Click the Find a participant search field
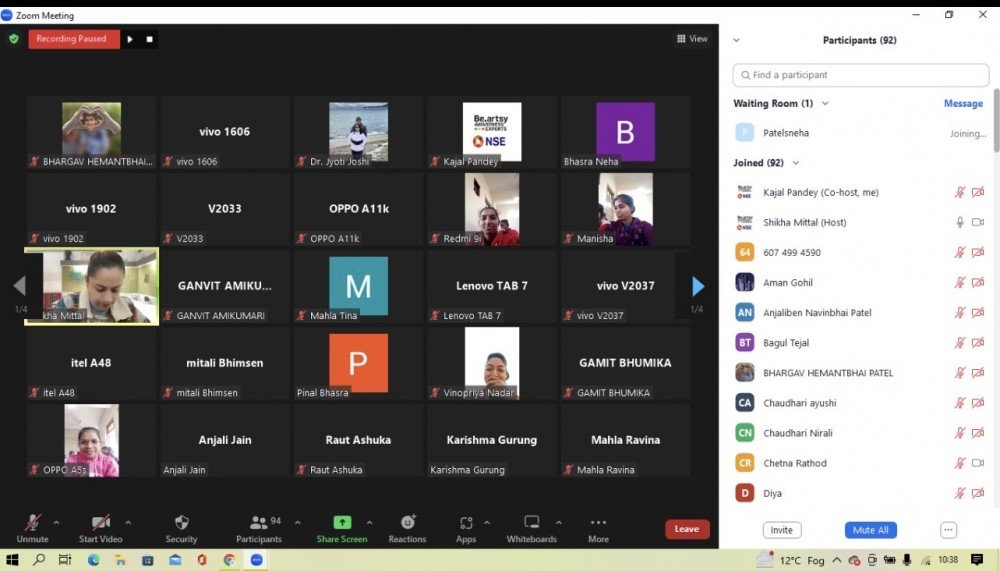This screenshot has width=1000, height=571. tap(861, 75)
